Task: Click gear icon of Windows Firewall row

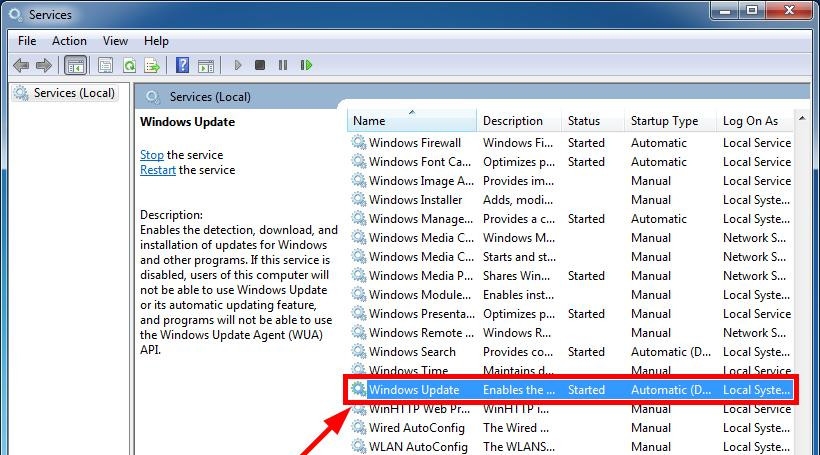Action: [x=359, y=142]
